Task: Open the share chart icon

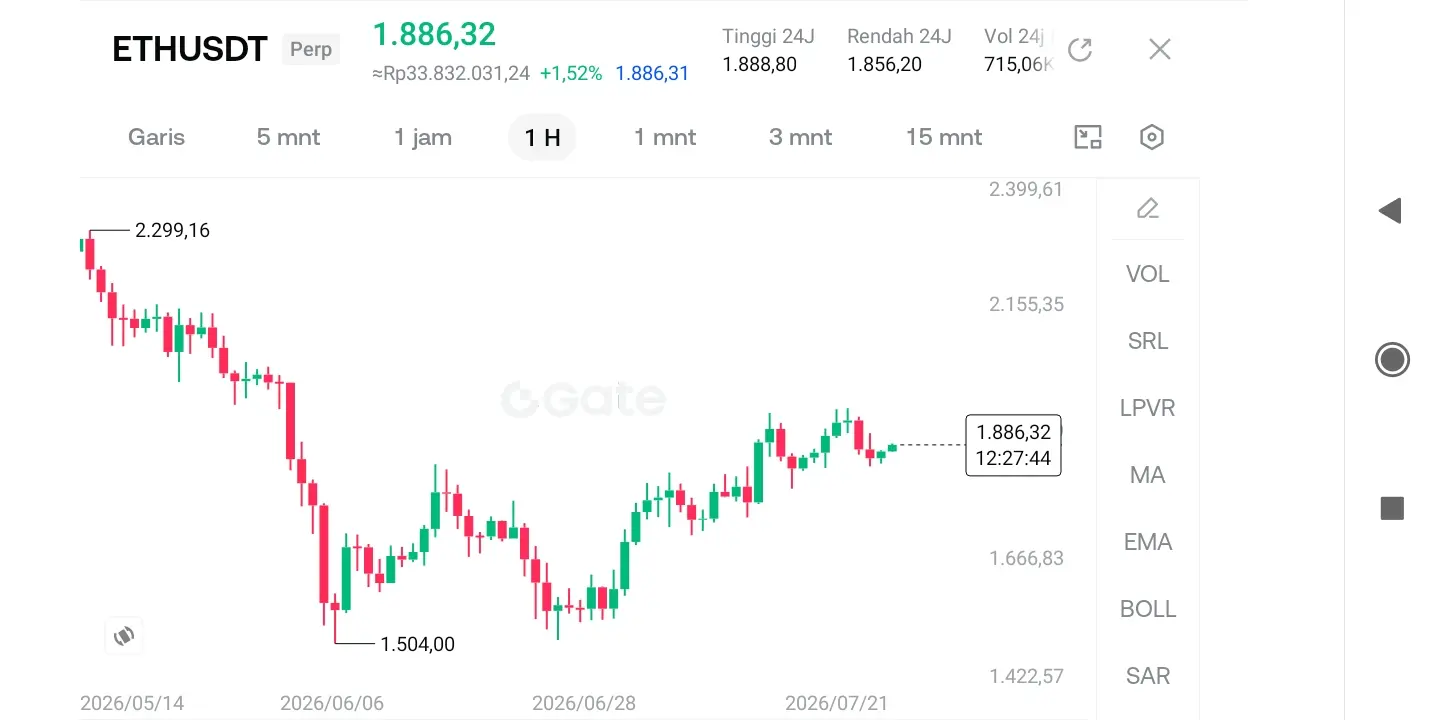Action: click(1080, 49)
